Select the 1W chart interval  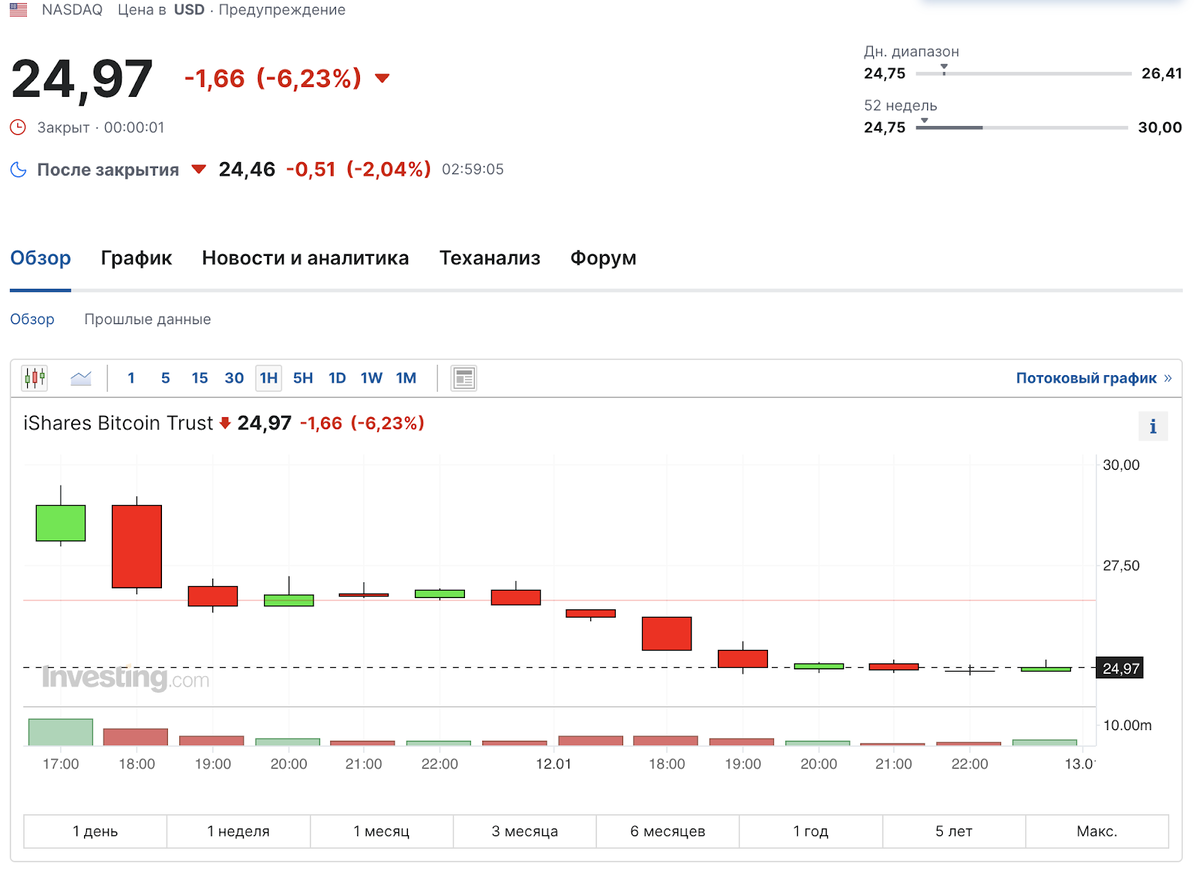[371, 378]
